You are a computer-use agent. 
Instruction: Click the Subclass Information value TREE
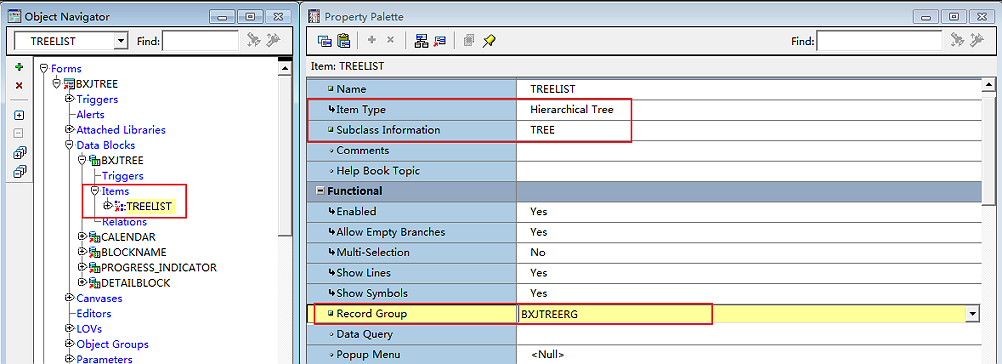(542, 130)
